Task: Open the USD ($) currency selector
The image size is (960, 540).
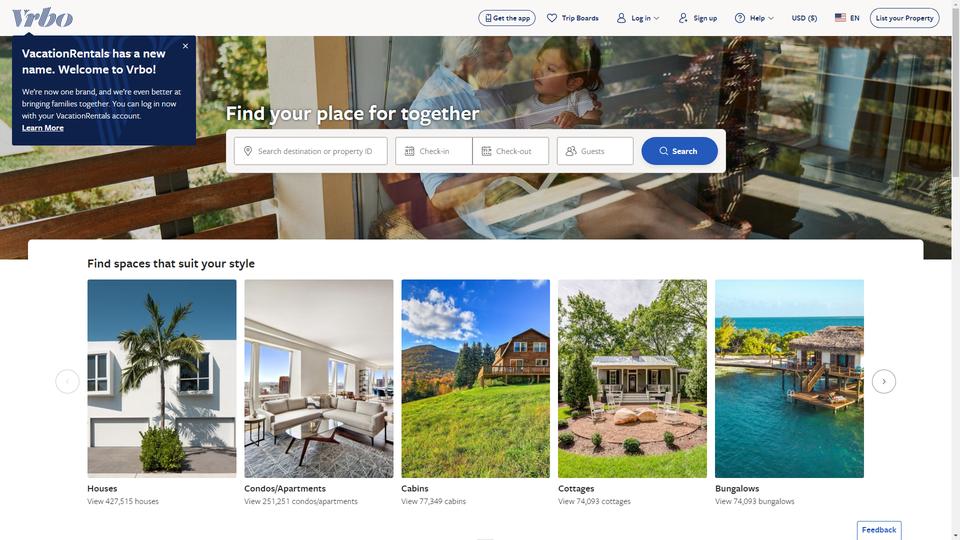Action: pos(804,18)
